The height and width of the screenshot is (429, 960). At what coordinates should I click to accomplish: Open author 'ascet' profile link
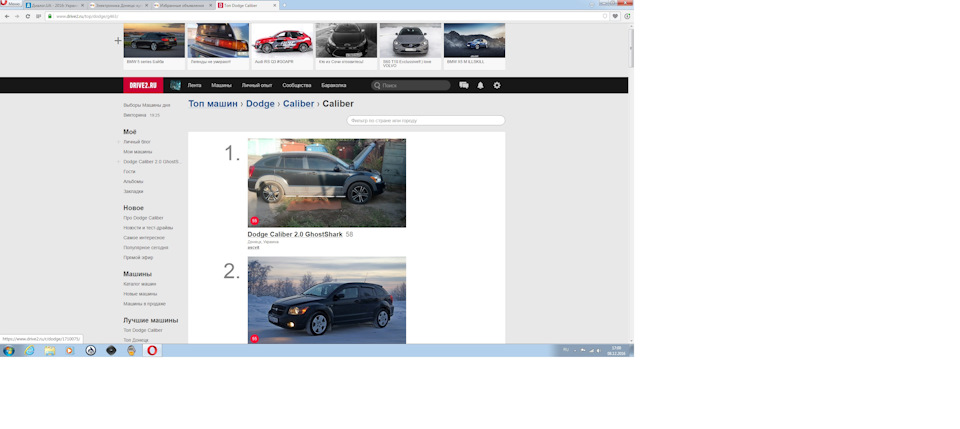[253, 248]
